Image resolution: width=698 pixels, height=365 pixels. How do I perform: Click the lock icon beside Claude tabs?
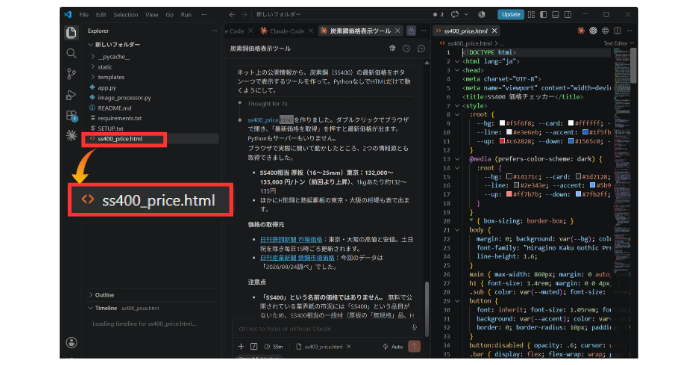(411, 31)
